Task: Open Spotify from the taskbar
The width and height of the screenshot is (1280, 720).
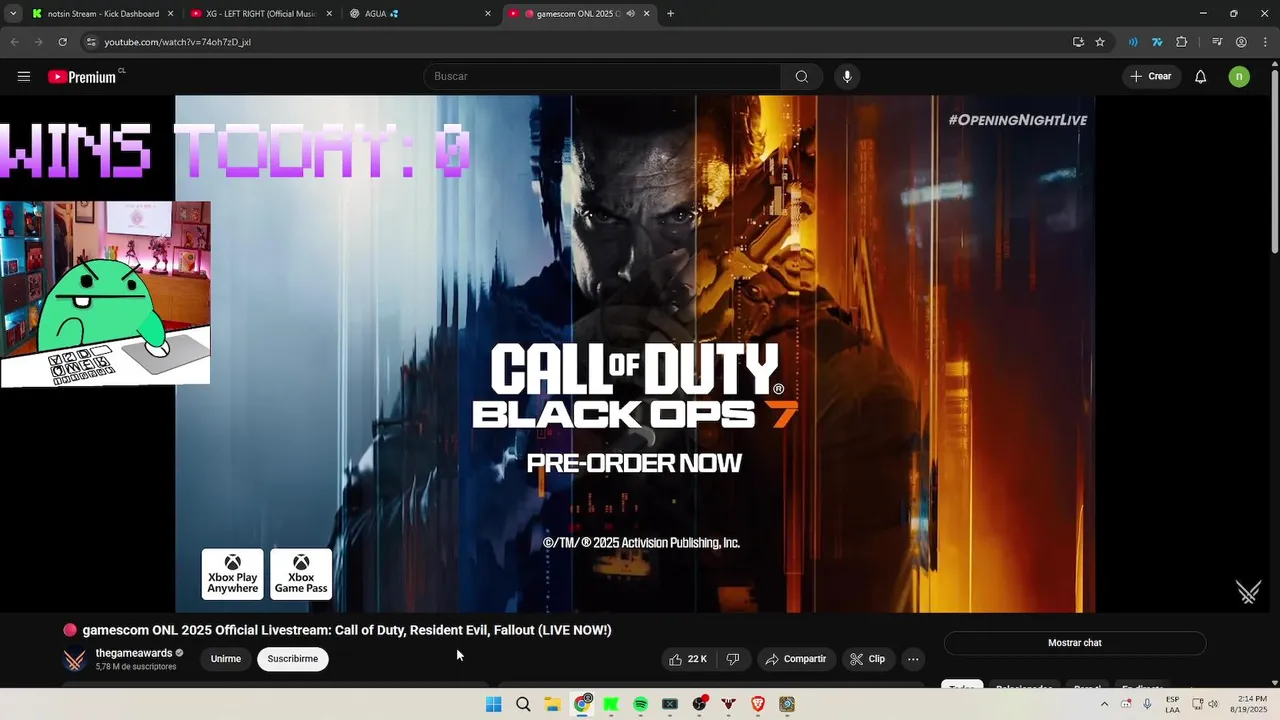Action: [640, 704]
